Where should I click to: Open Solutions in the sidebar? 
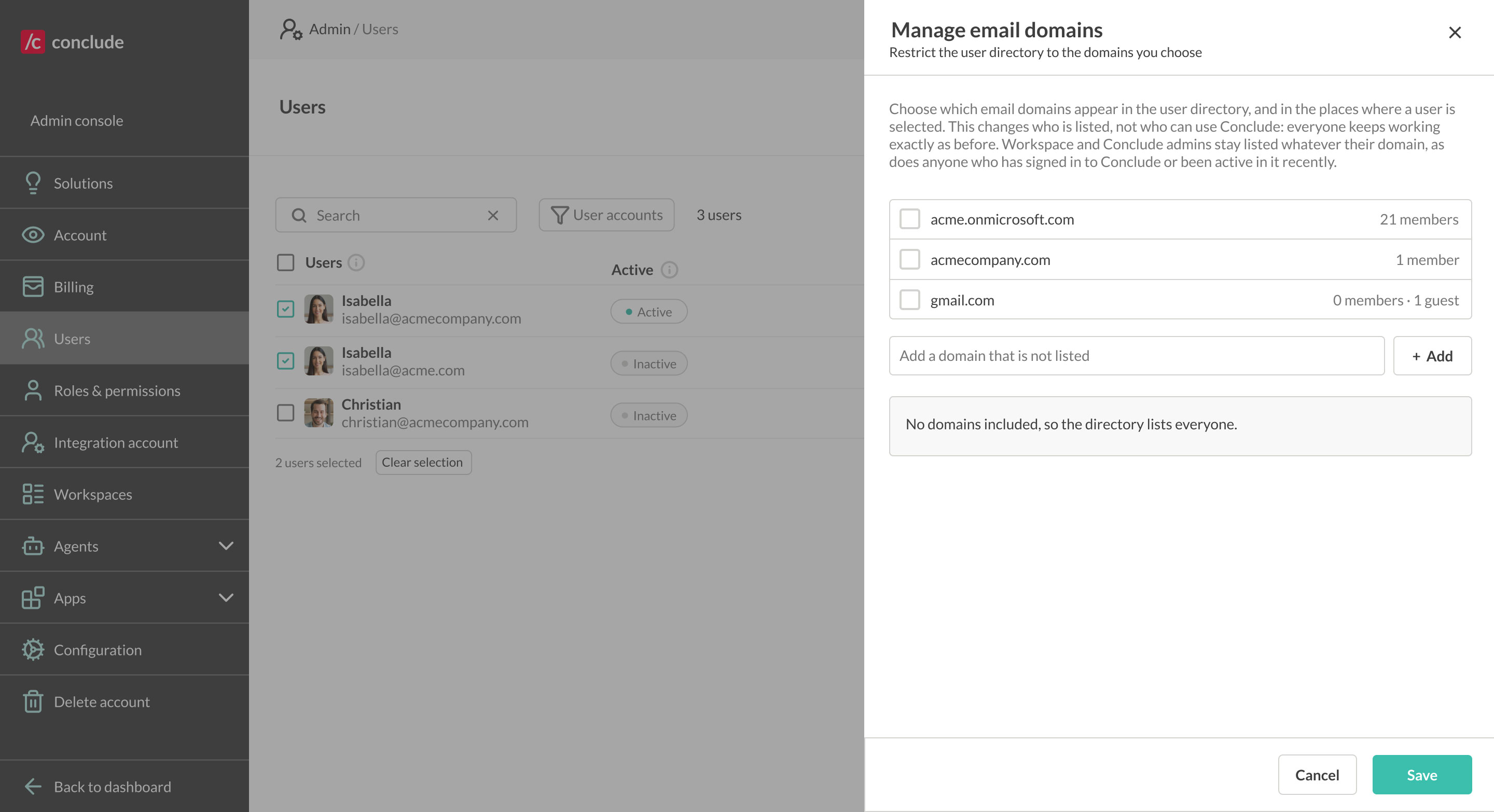[124, 183]
